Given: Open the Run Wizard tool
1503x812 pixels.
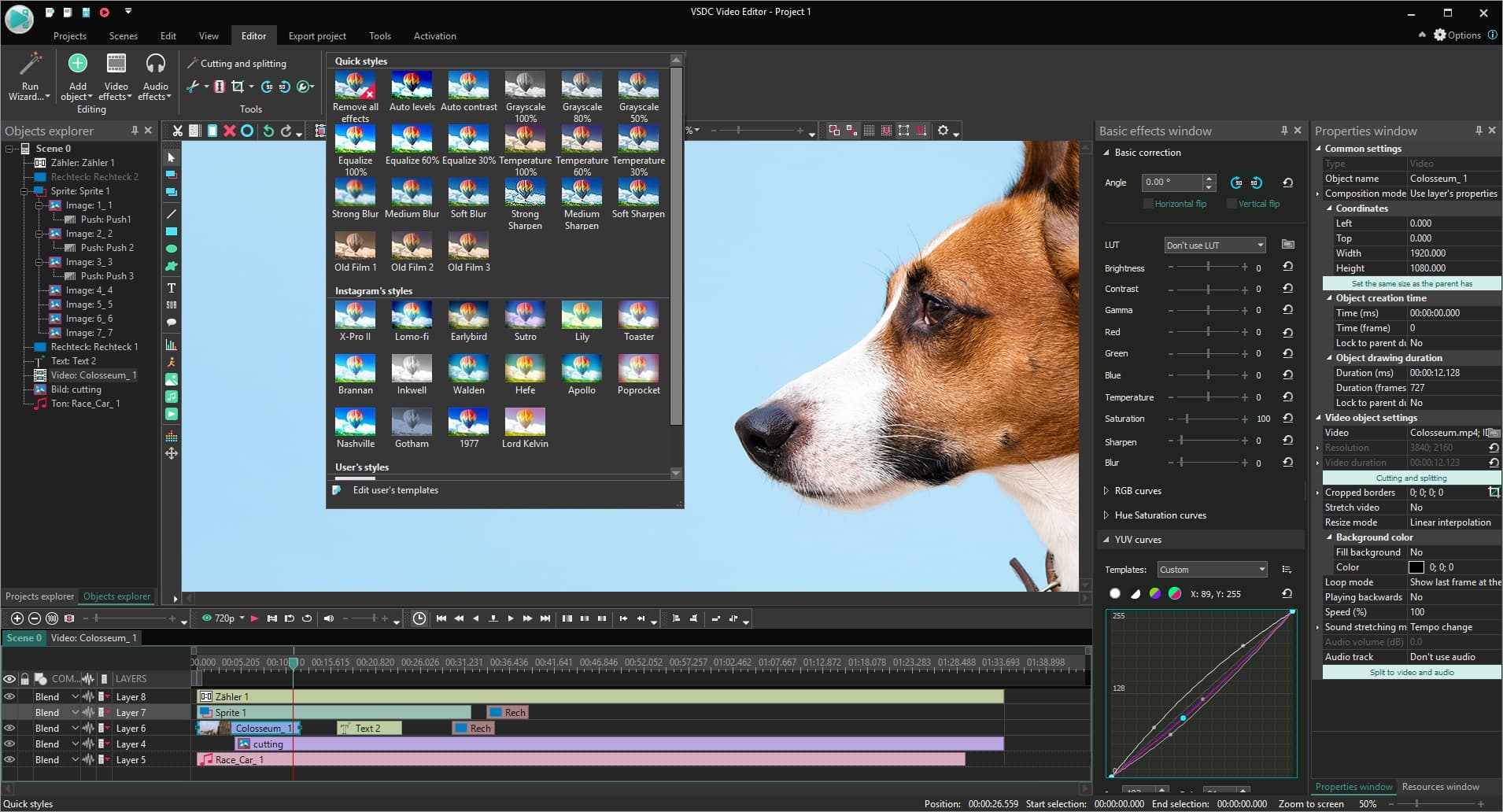Looking at the screenshot, I should point(30,76).
